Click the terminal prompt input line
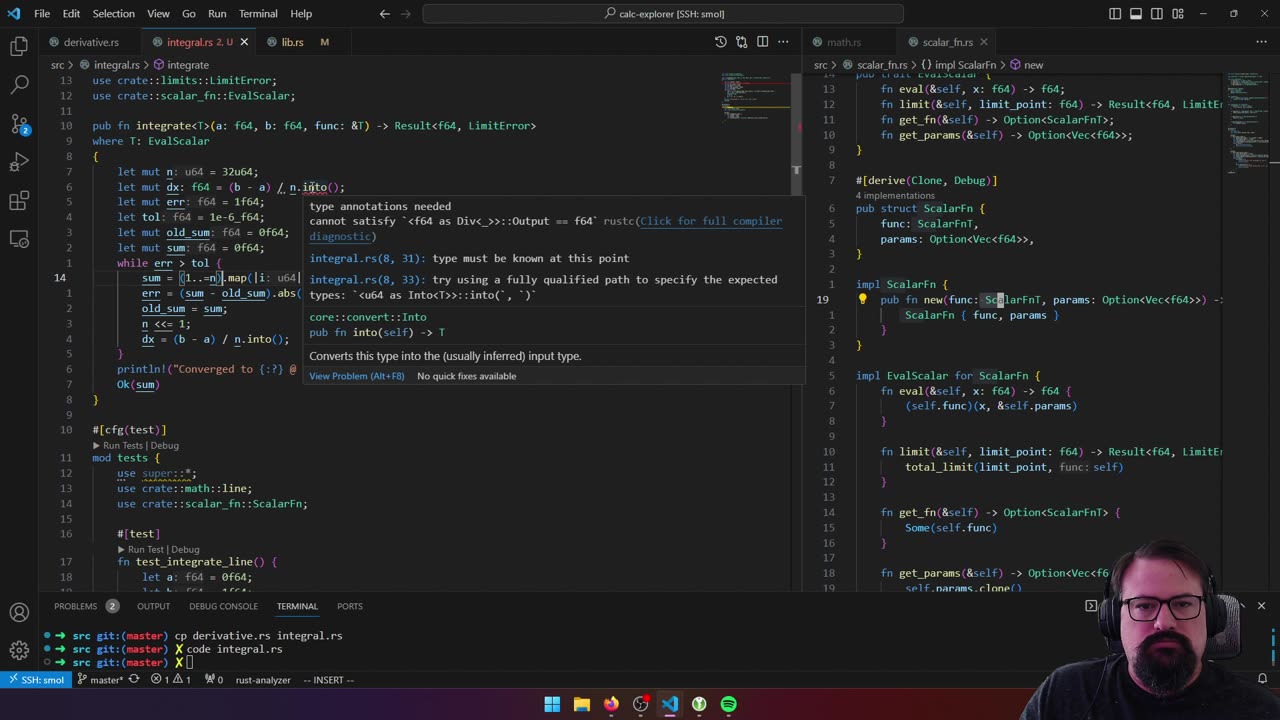Image resolution: width=1280 pixels, height=720 pixels. point(190,662)
